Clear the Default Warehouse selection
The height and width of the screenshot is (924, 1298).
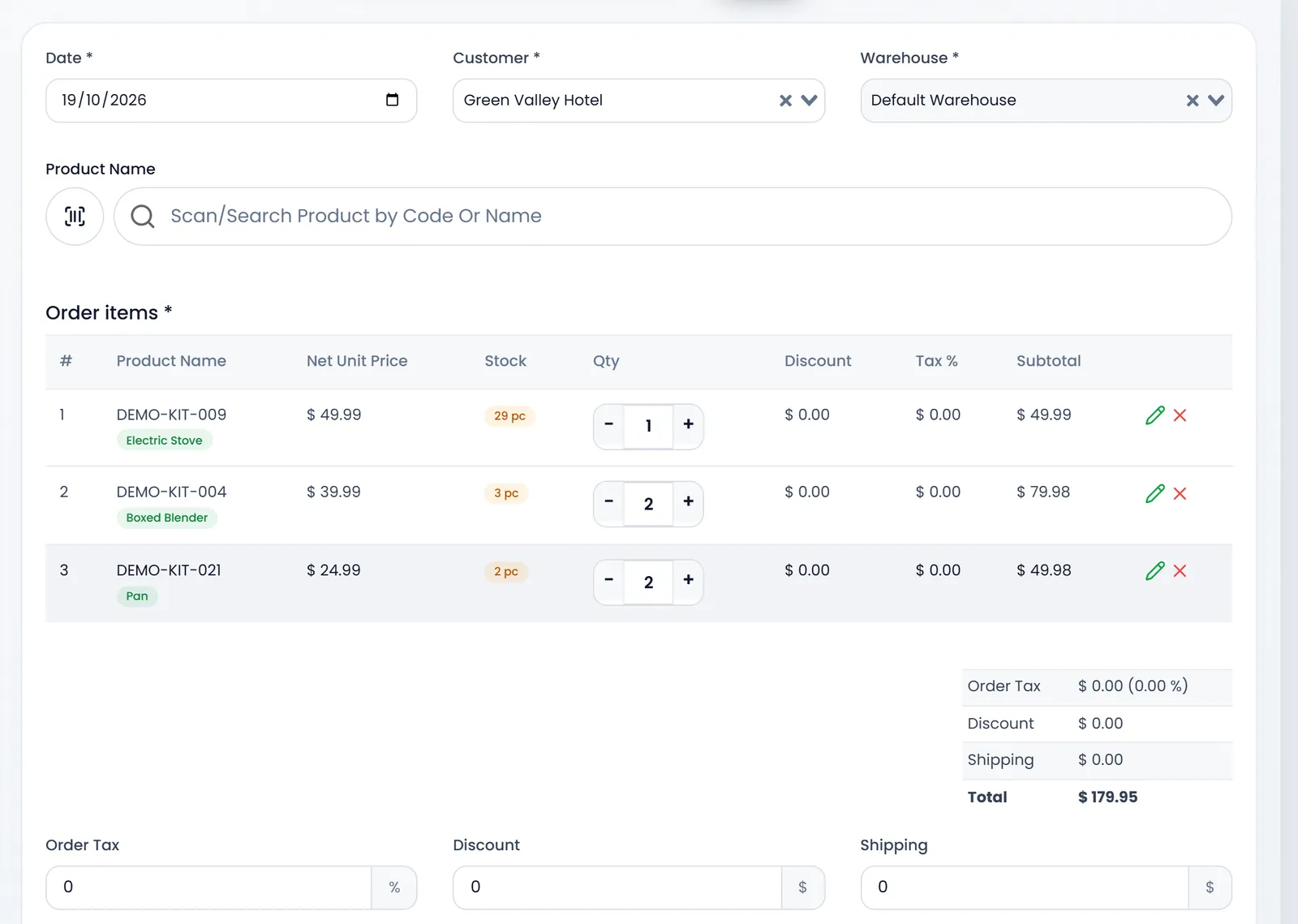[1193, 101]
